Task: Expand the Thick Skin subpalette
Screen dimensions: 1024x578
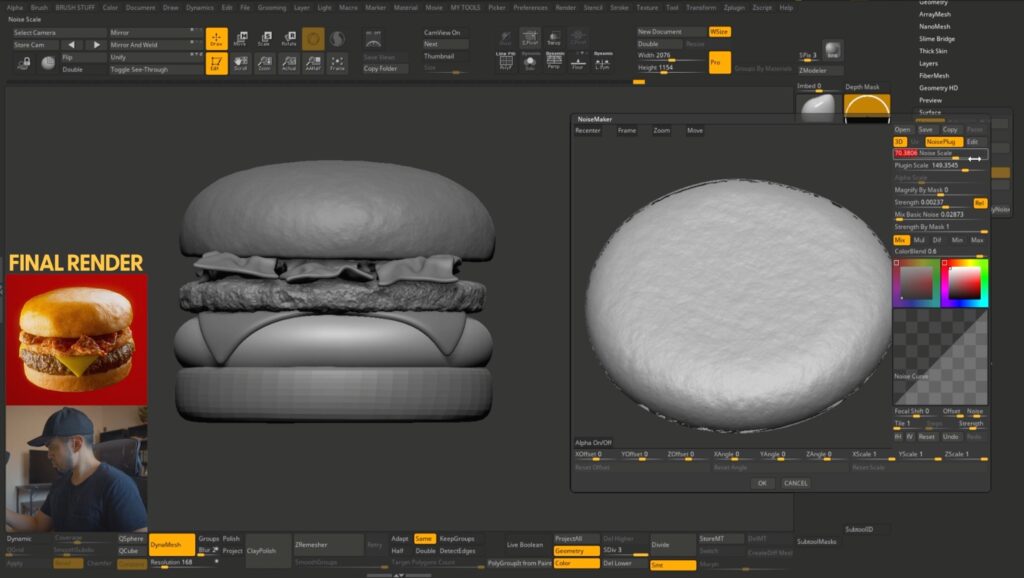Action: point(933,51)
